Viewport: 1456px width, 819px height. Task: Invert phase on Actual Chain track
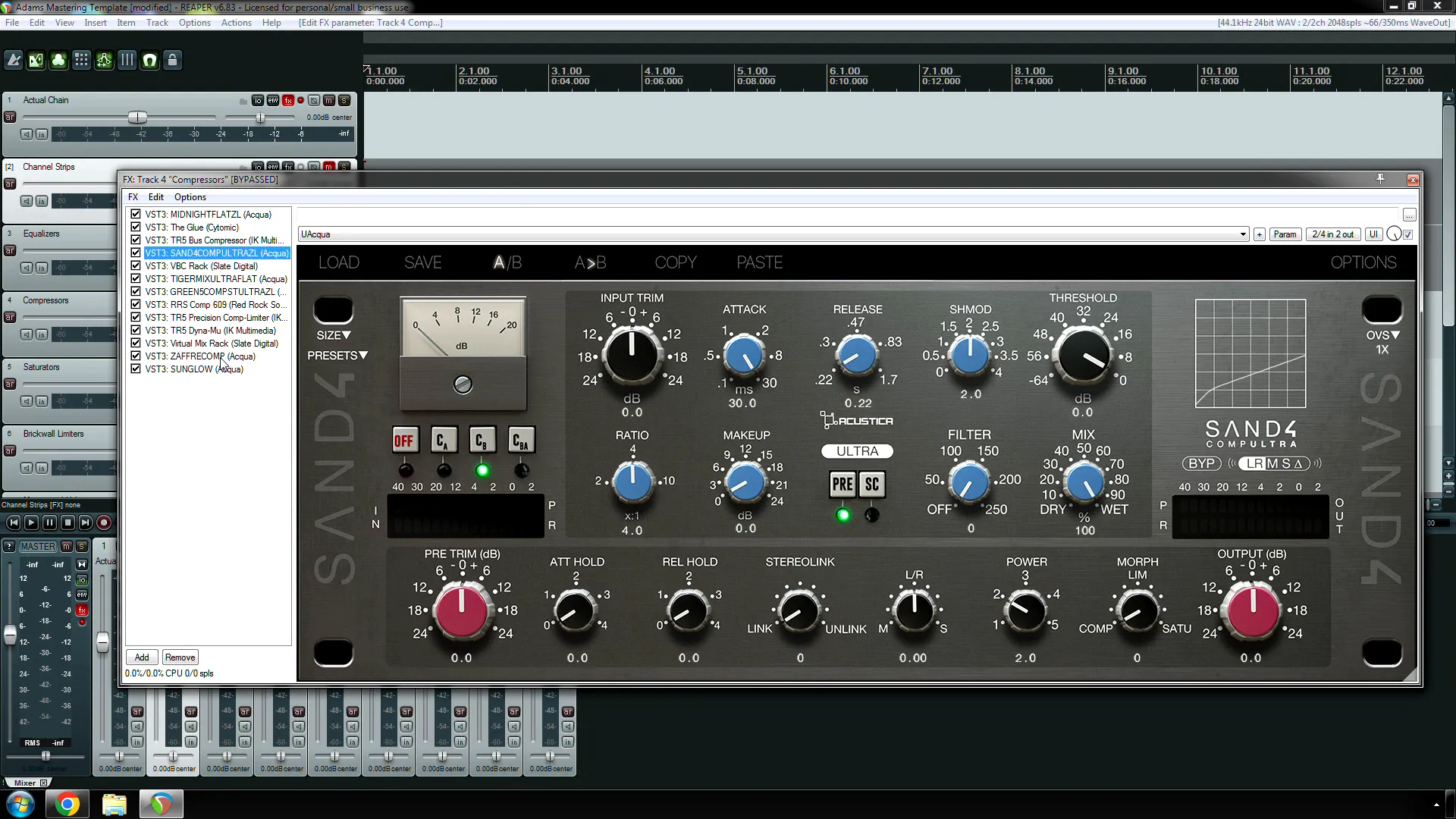(x=314, y=100)
